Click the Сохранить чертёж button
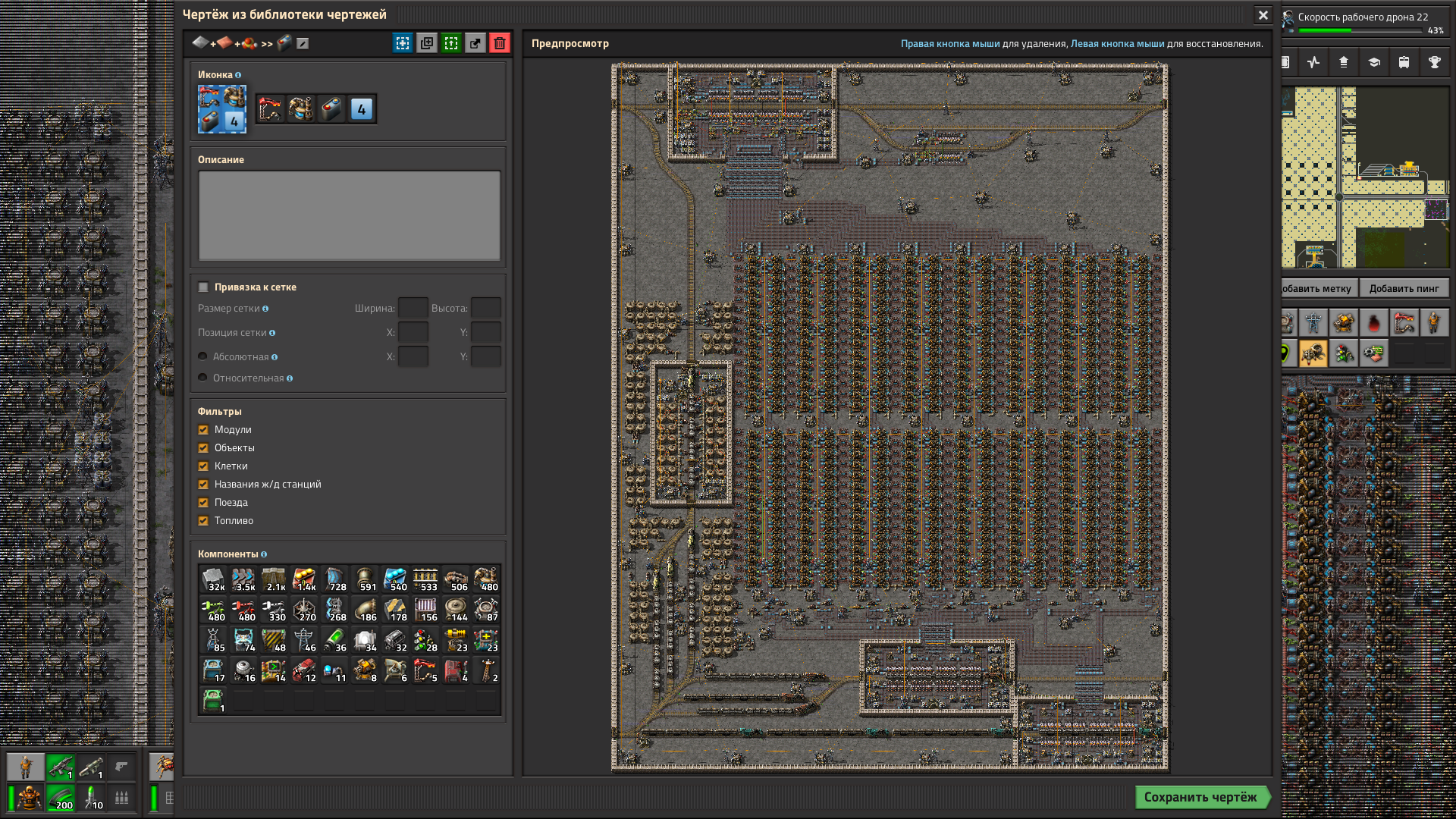 coord(1201,798)
